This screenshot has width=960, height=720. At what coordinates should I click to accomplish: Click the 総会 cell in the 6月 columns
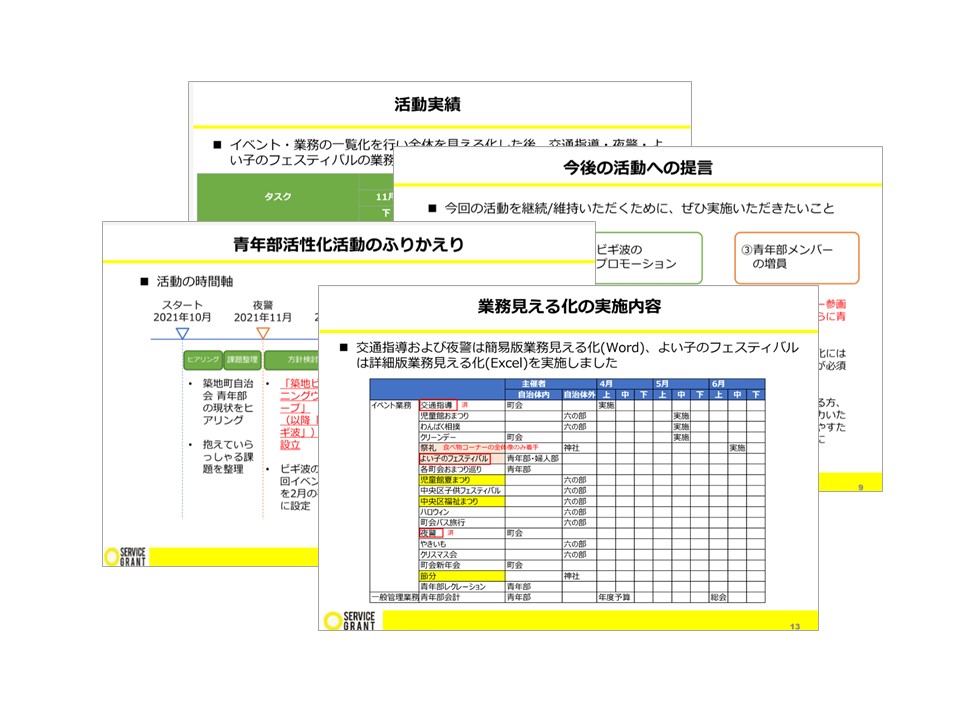pyautogui.click(x=719, y=597)
